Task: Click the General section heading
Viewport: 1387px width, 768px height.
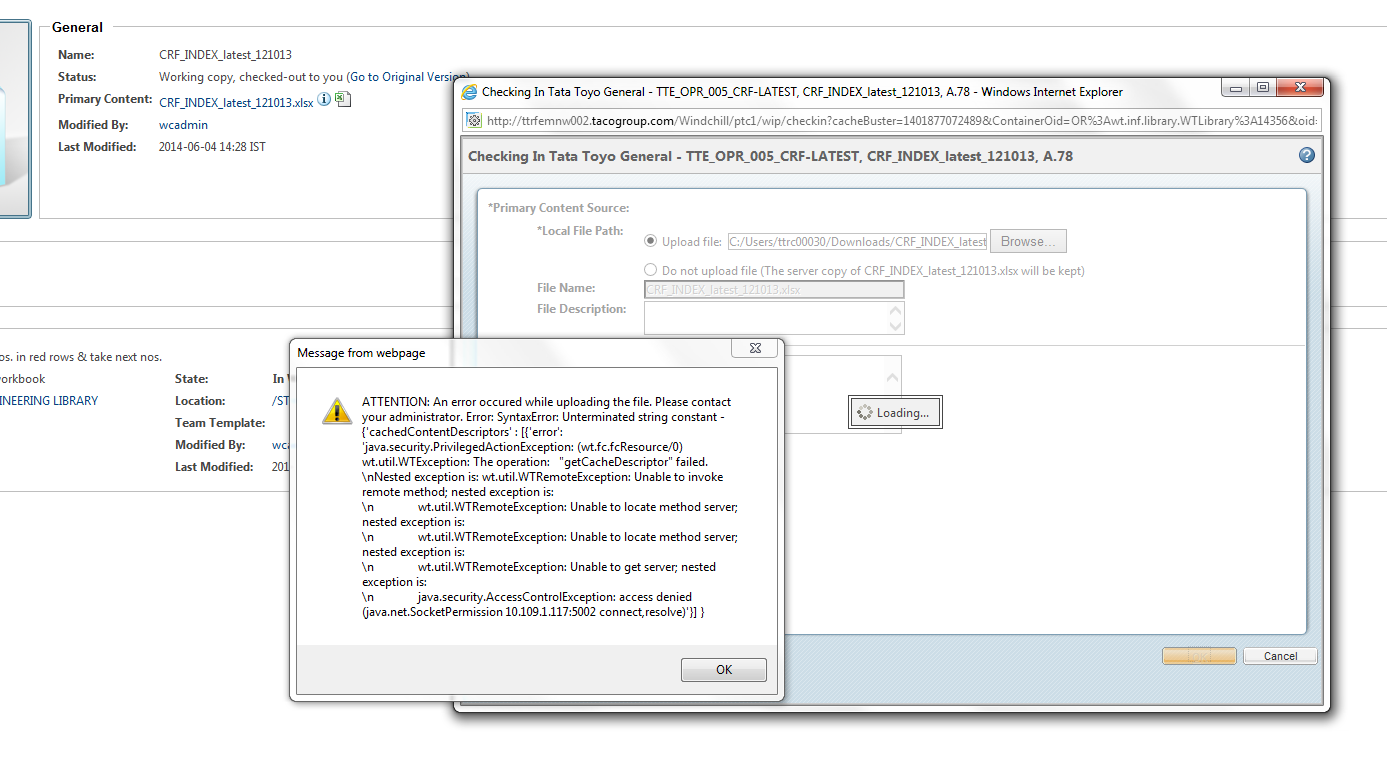Action: [77, 27]
